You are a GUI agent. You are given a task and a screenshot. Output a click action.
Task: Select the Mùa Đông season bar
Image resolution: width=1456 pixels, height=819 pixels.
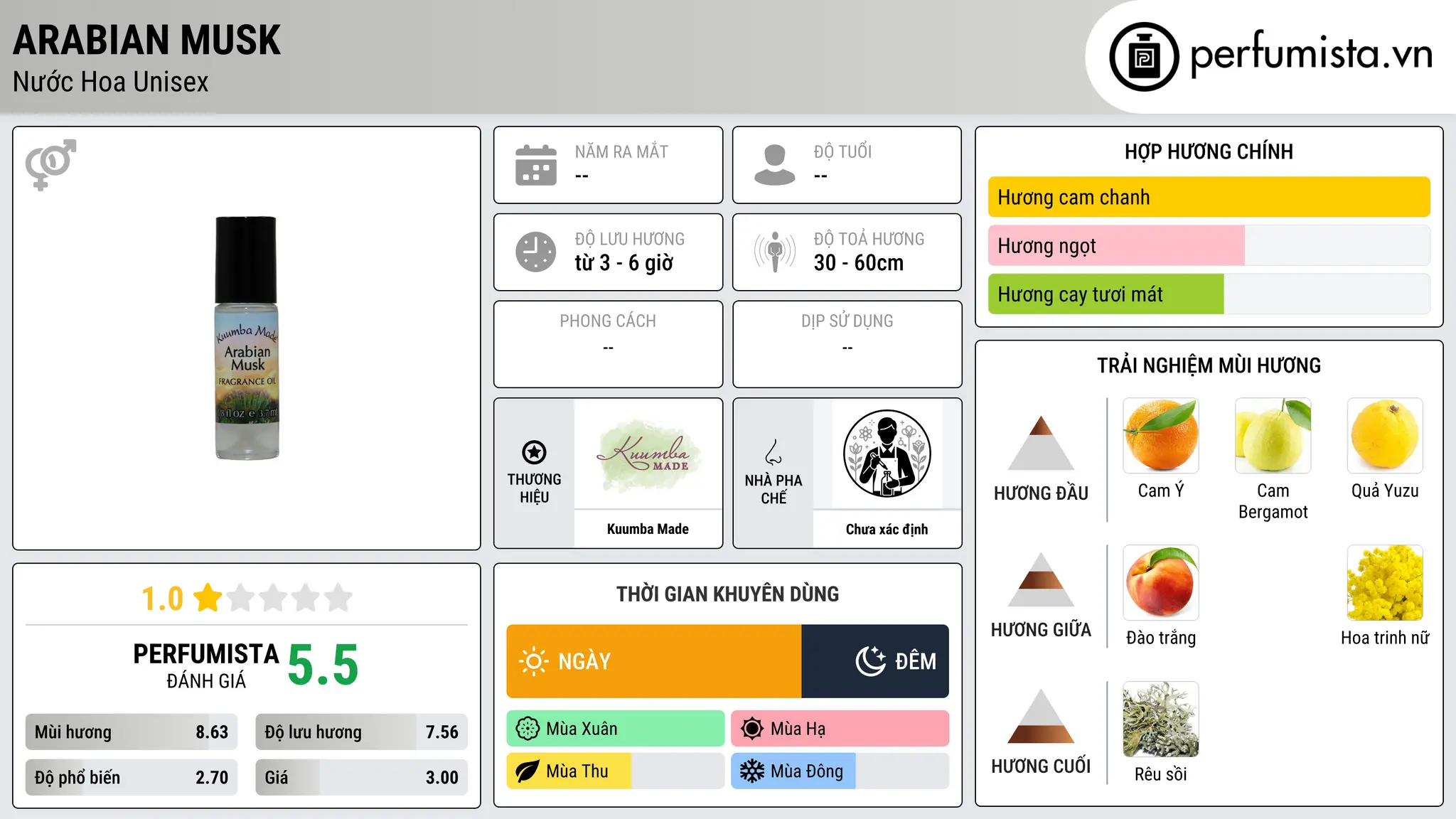(x=840, y=771)
